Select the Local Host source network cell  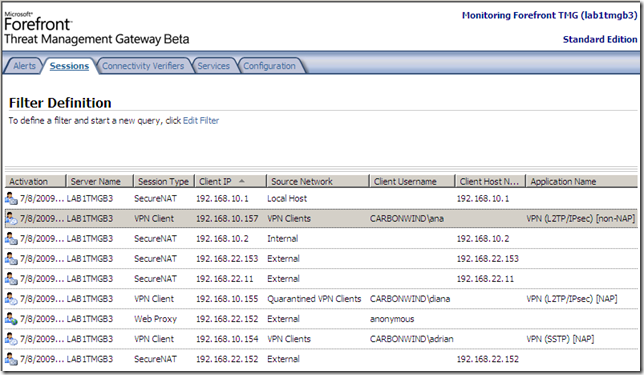(x=287, y=199)
